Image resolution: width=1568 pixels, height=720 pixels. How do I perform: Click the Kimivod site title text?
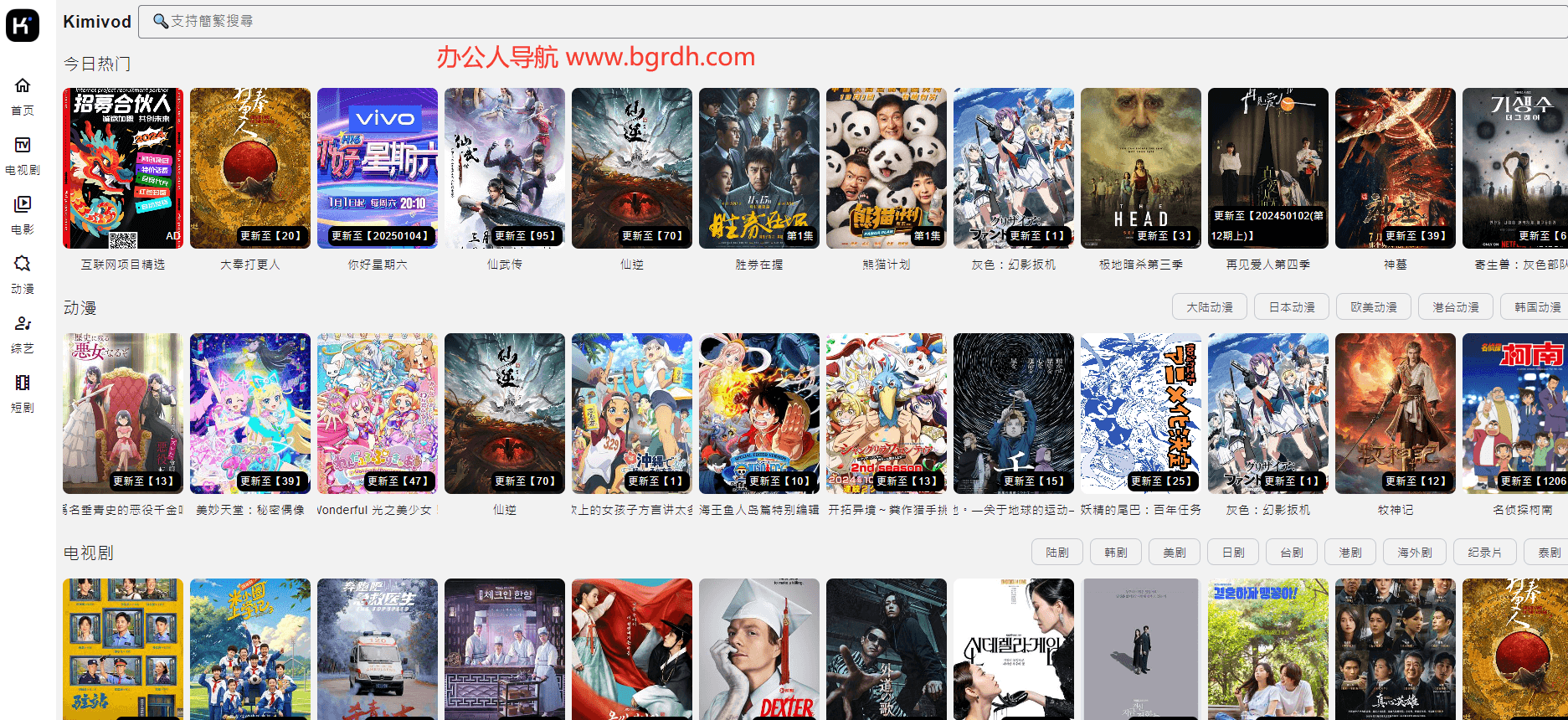pos(97,22)
